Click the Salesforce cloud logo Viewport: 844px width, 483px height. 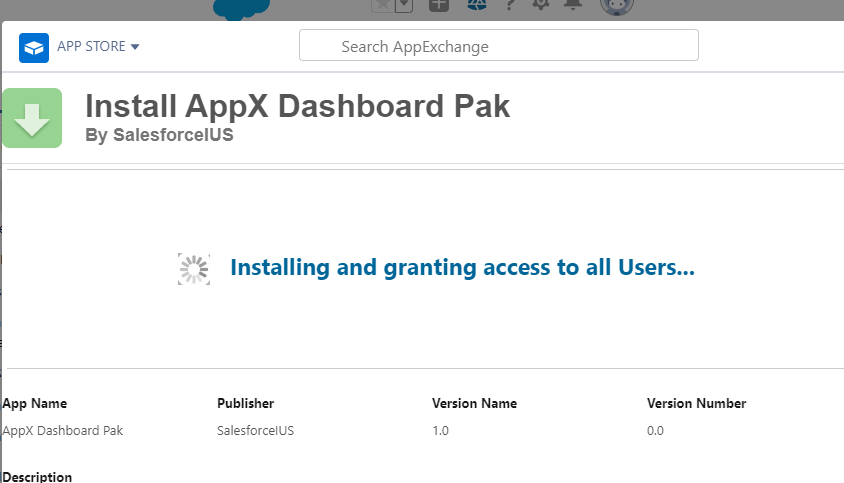[x=241, y=8]
